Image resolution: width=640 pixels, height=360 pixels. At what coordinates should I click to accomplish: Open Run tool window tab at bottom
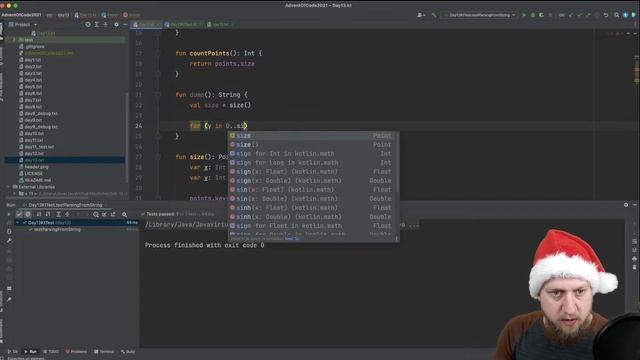tap(30, 351)
